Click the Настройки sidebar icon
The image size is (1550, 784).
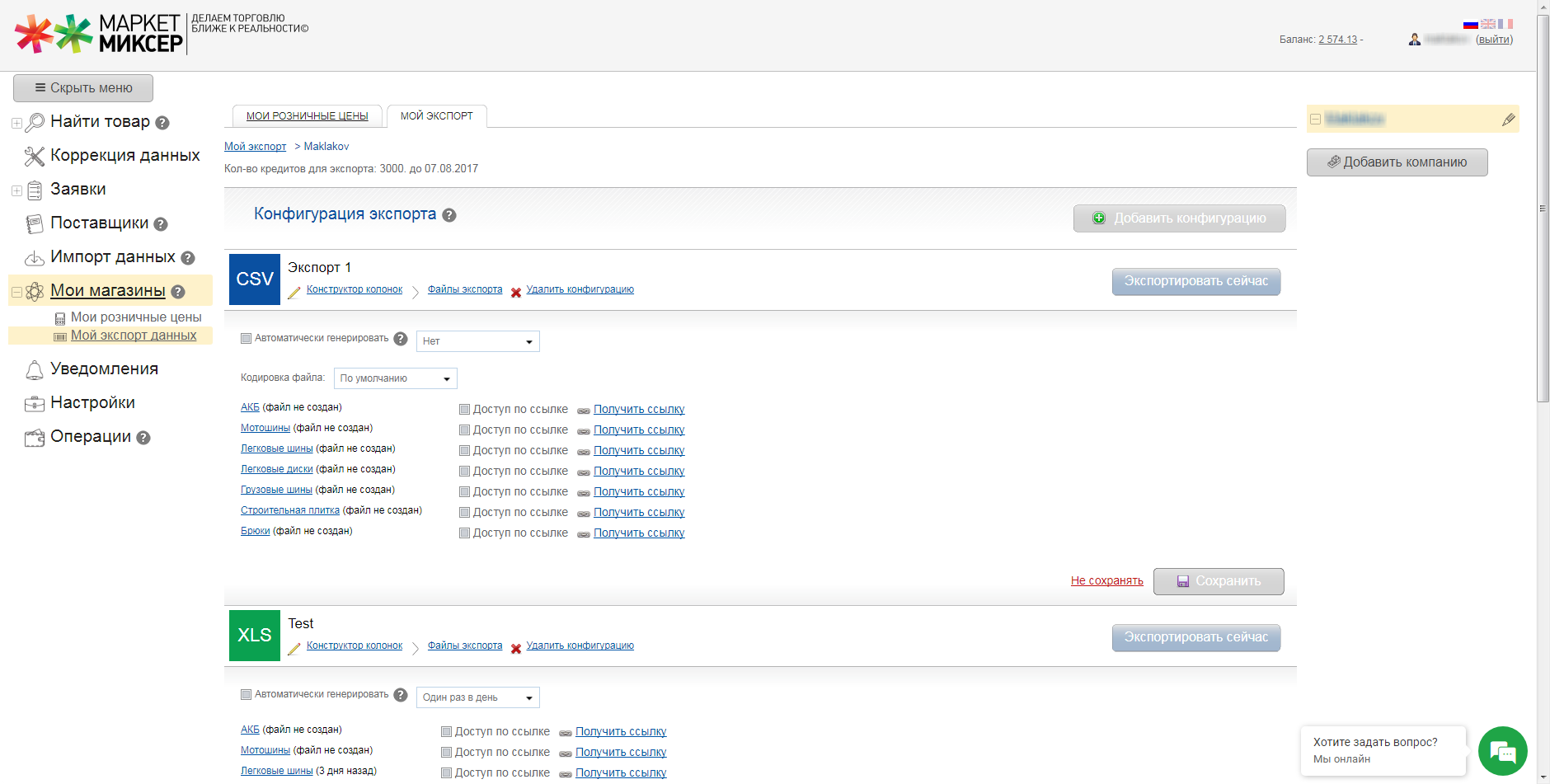pos(35,404)
